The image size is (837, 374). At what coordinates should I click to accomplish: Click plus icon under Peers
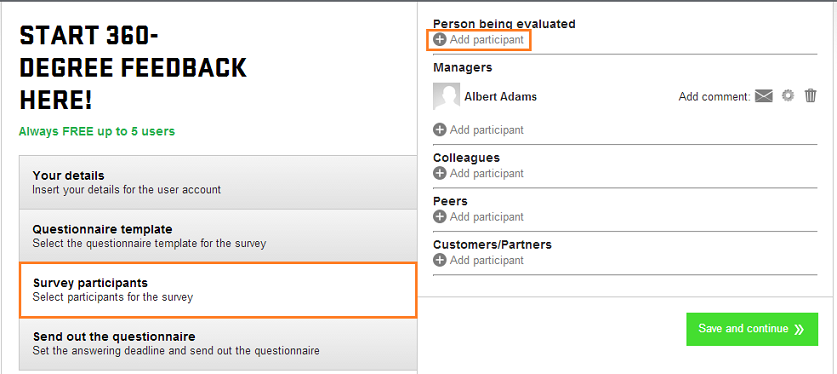(x=439, y=217)
